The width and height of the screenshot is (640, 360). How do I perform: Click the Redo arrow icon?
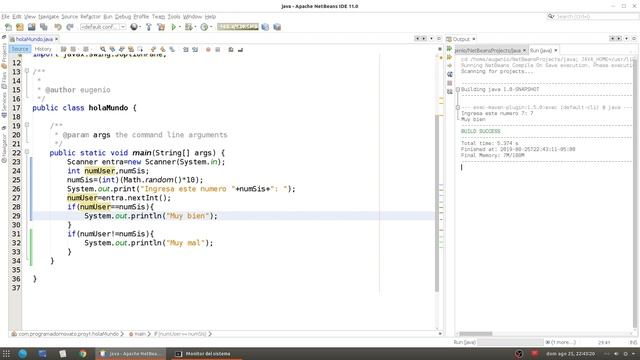[70, 27]
